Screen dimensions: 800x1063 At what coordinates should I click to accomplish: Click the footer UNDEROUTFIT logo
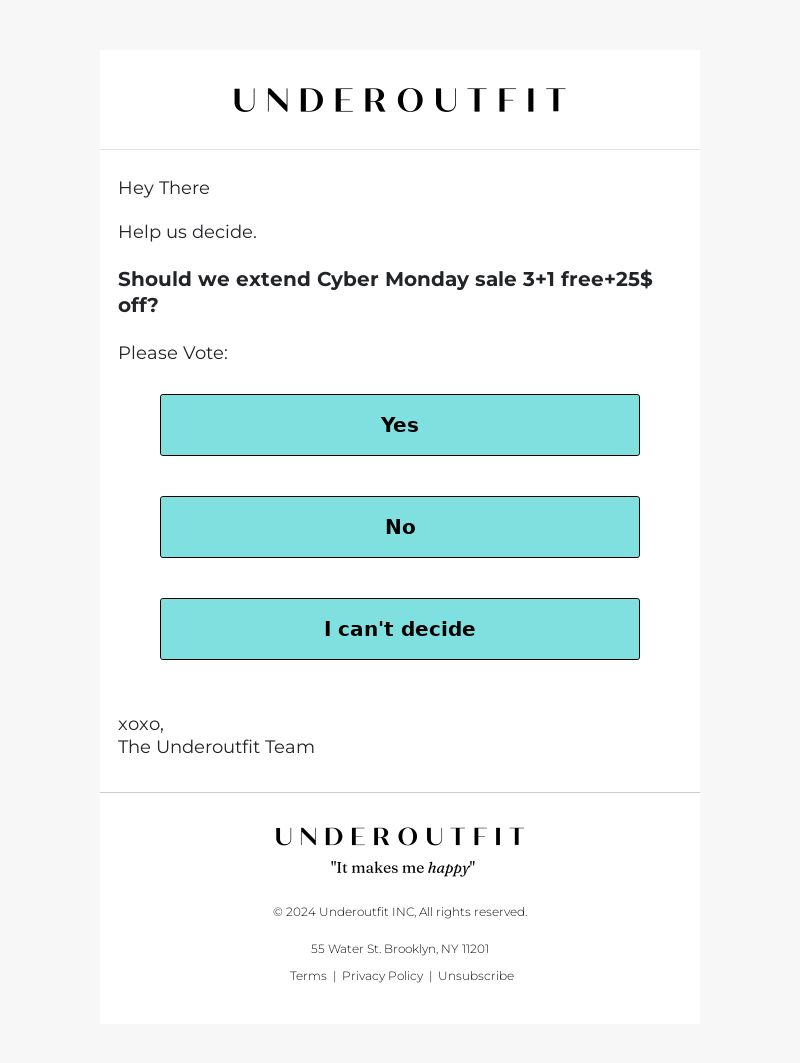[399, 837]
